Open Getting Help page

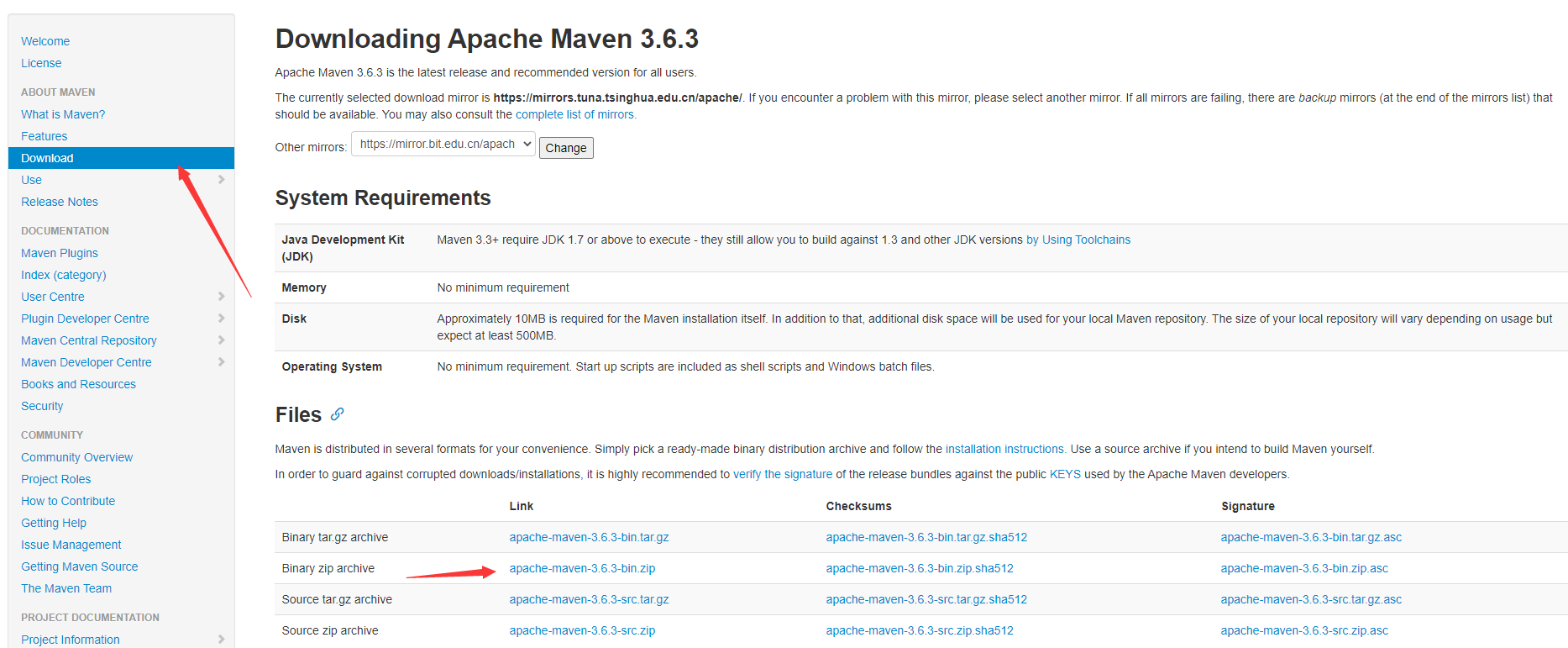coord(54,523)
